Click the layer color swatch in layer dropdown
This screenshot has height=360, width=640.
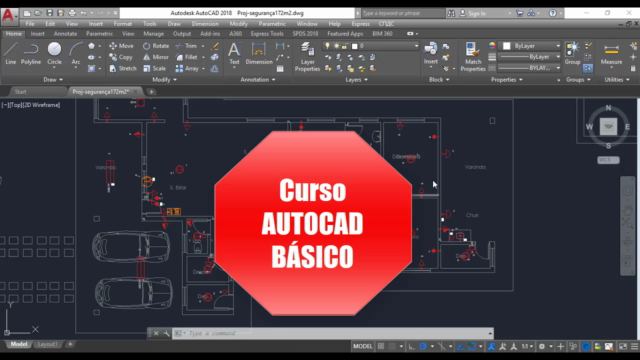click(x=355, y=46)
